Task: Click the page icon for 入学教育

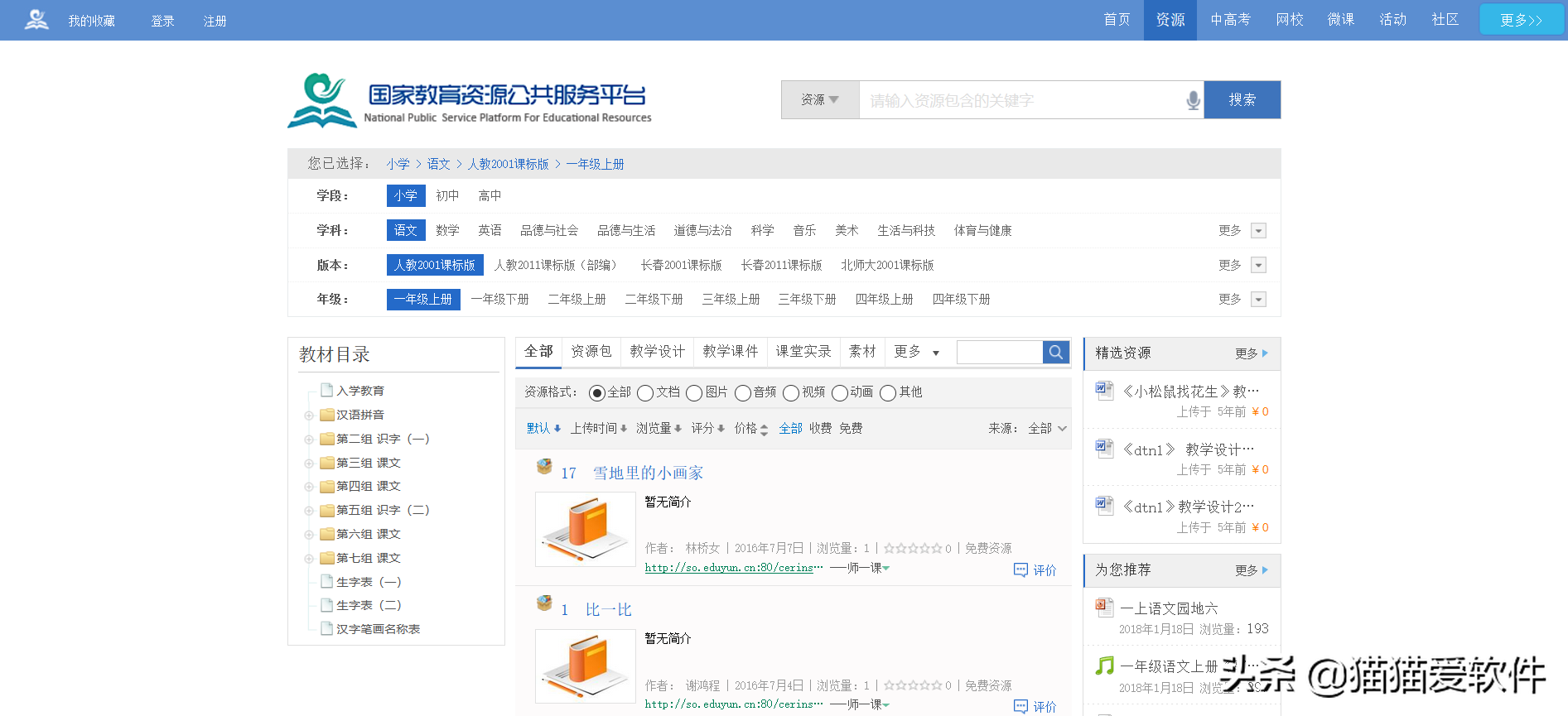Action: point(327,390)
